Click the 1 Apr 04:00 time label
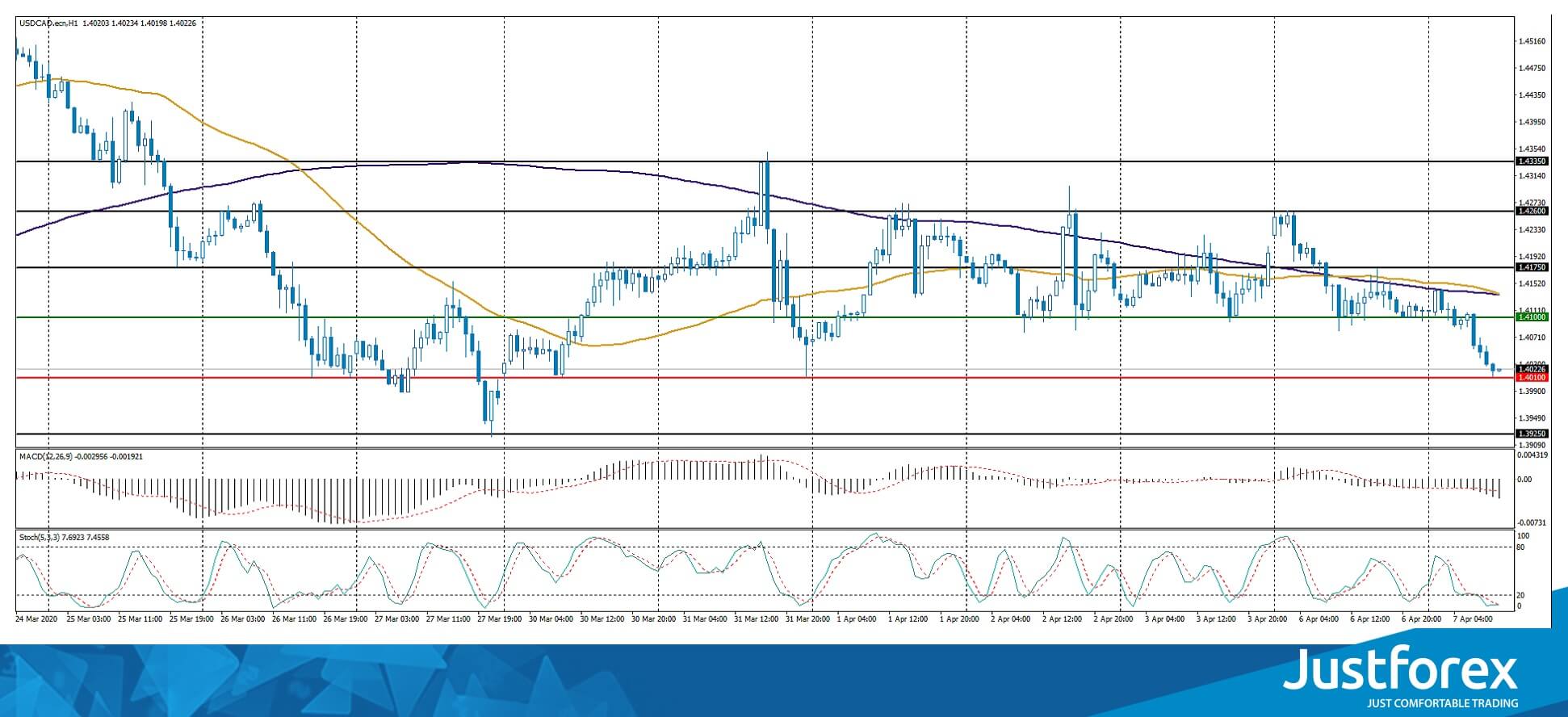This screenshot has height=717, width=1568. pos(857,618)
